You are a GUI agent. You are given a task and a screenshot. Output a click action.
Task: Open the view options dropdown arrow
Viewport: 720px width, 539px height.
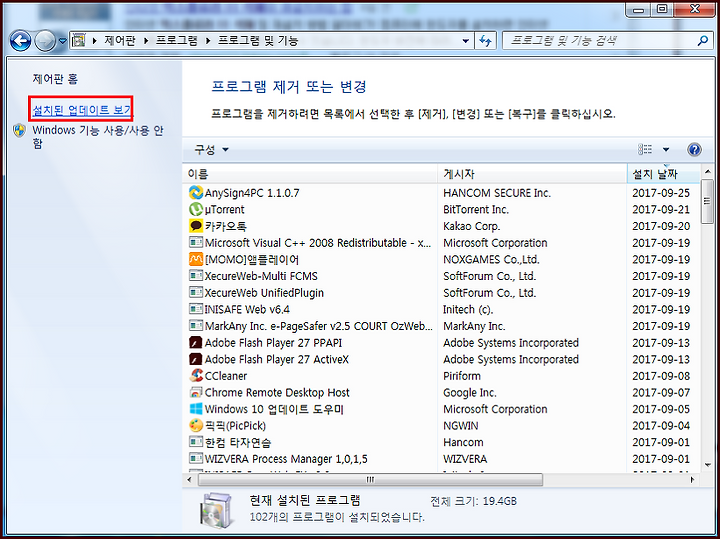(x=666, y=149)
